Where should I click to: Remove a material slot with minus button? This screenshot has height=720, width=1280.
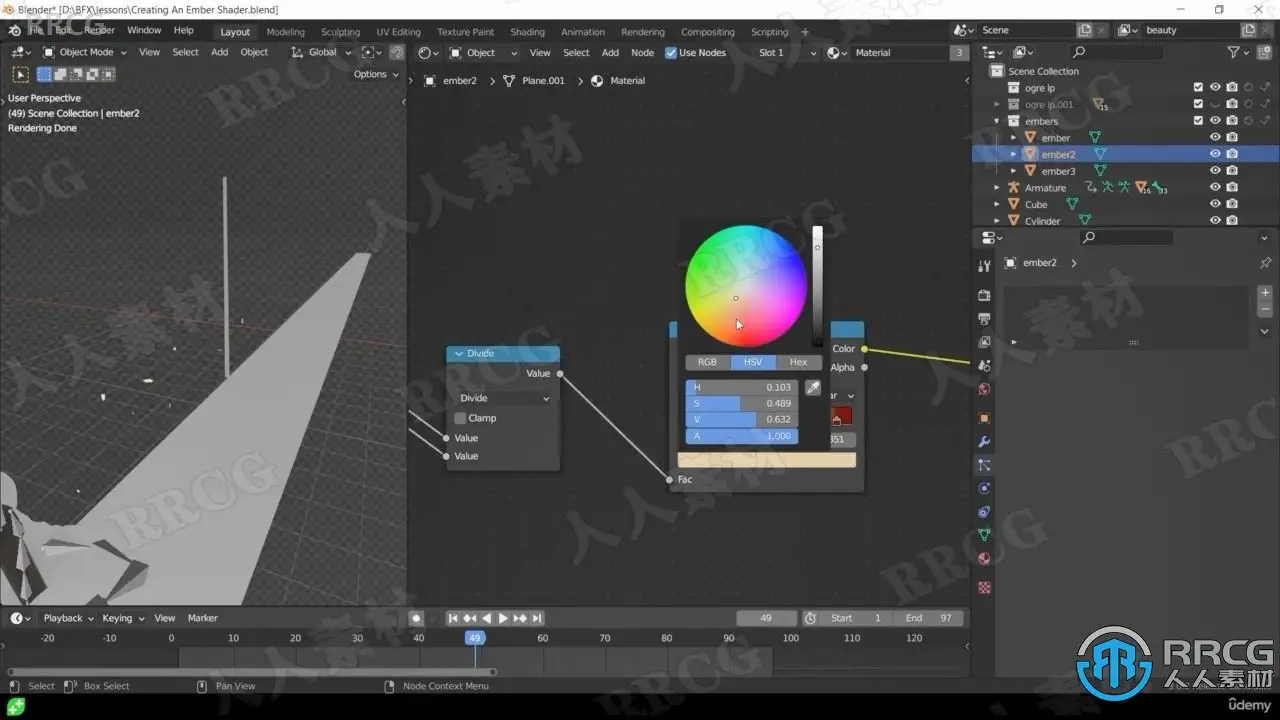(x=1265, y=309)
